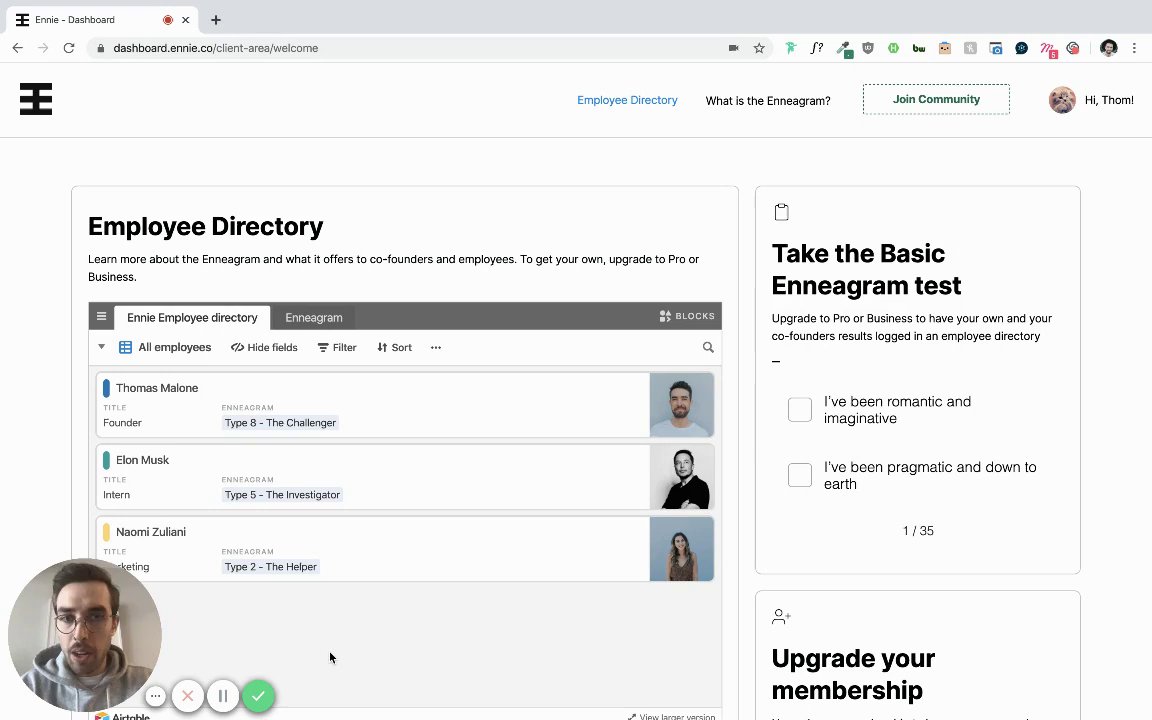Image resolution: width=1152 pixels, height=720 pixels.
Task: Open 'What is the Enneagram?' link
Action: click(768, 101)
